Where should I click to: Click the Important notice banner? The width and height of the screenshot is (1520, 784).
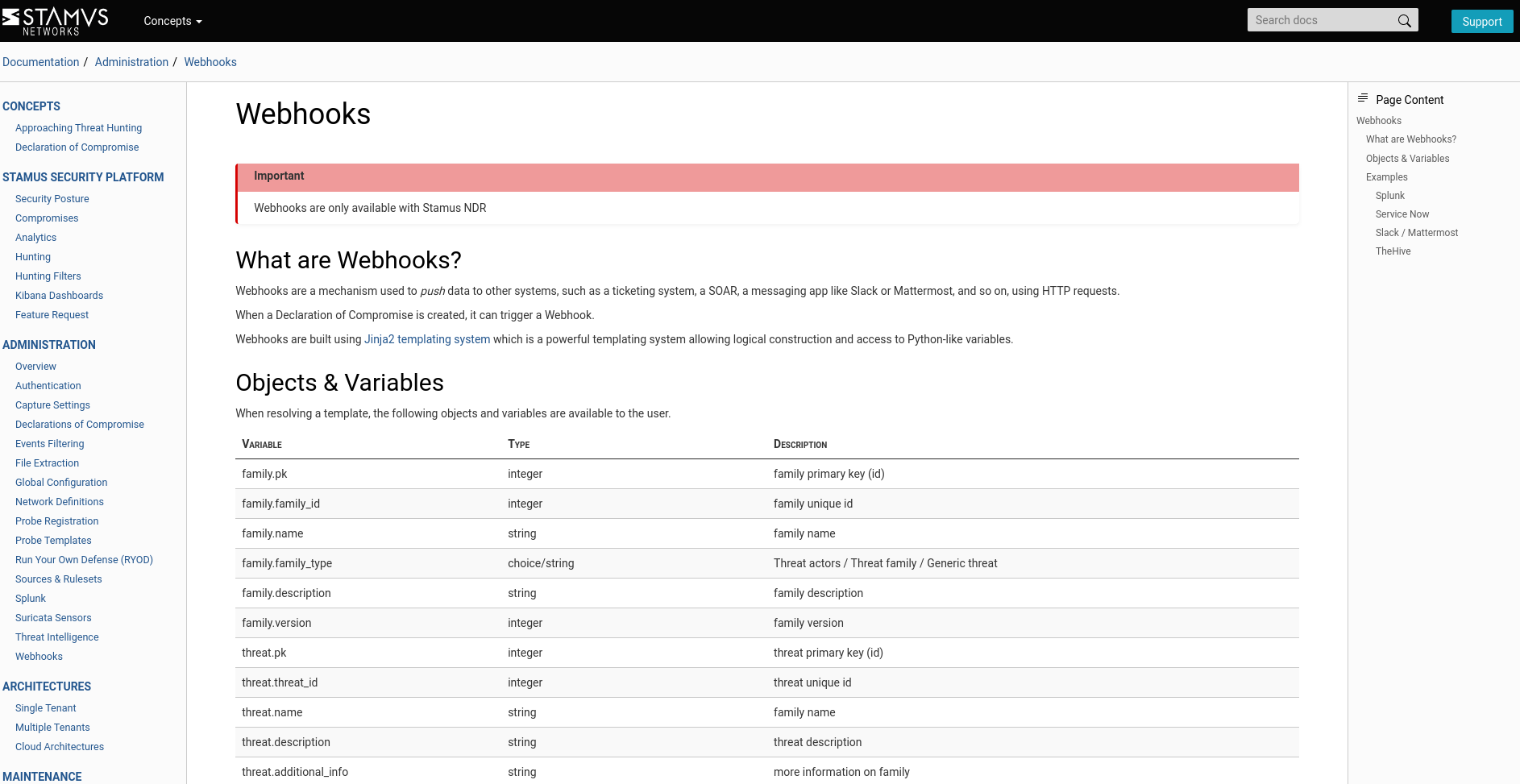click(x=767, y=177)
